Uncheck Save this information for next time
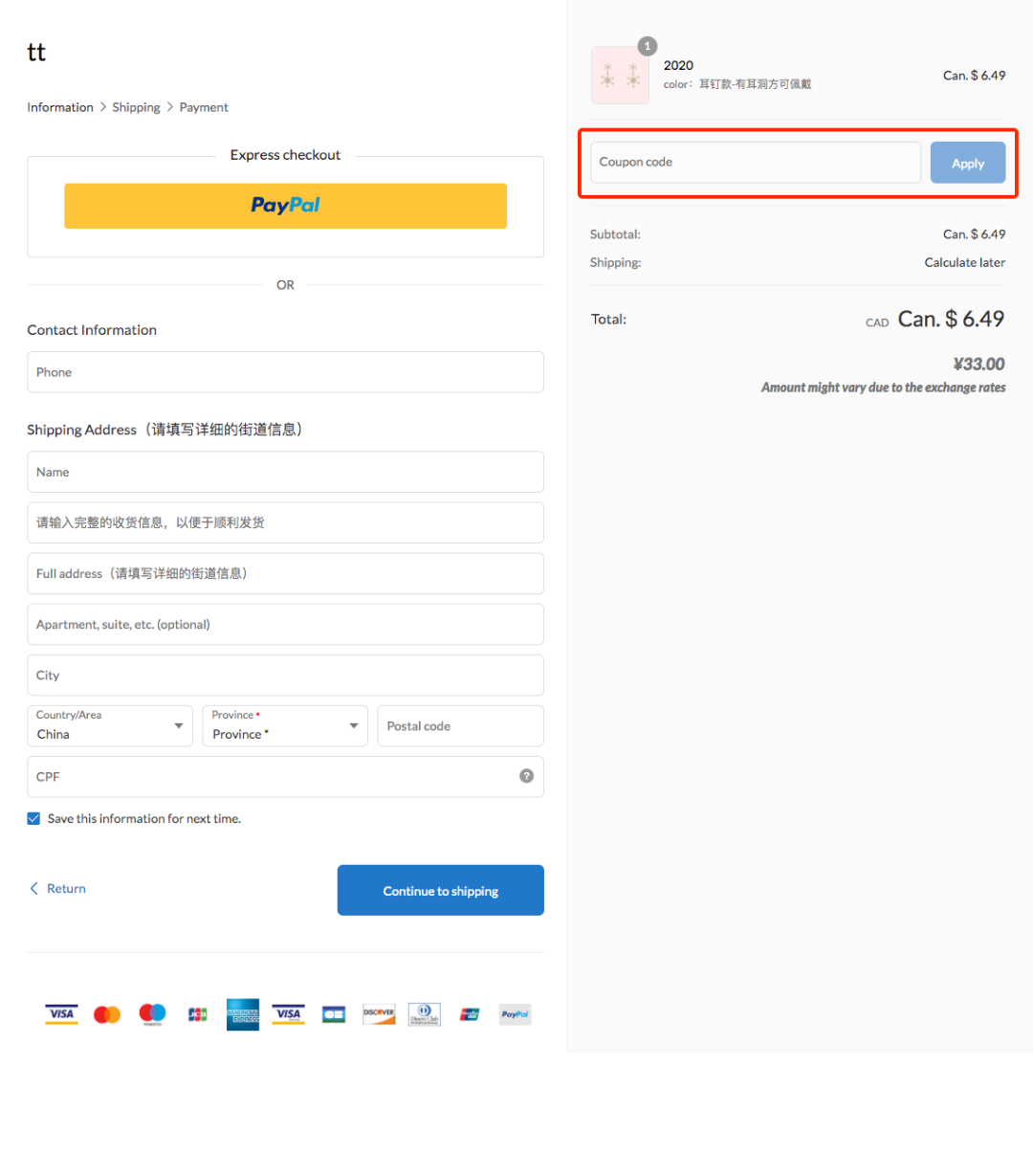The height and width of the screenshot is (1176, 1033). click(33, 818)
